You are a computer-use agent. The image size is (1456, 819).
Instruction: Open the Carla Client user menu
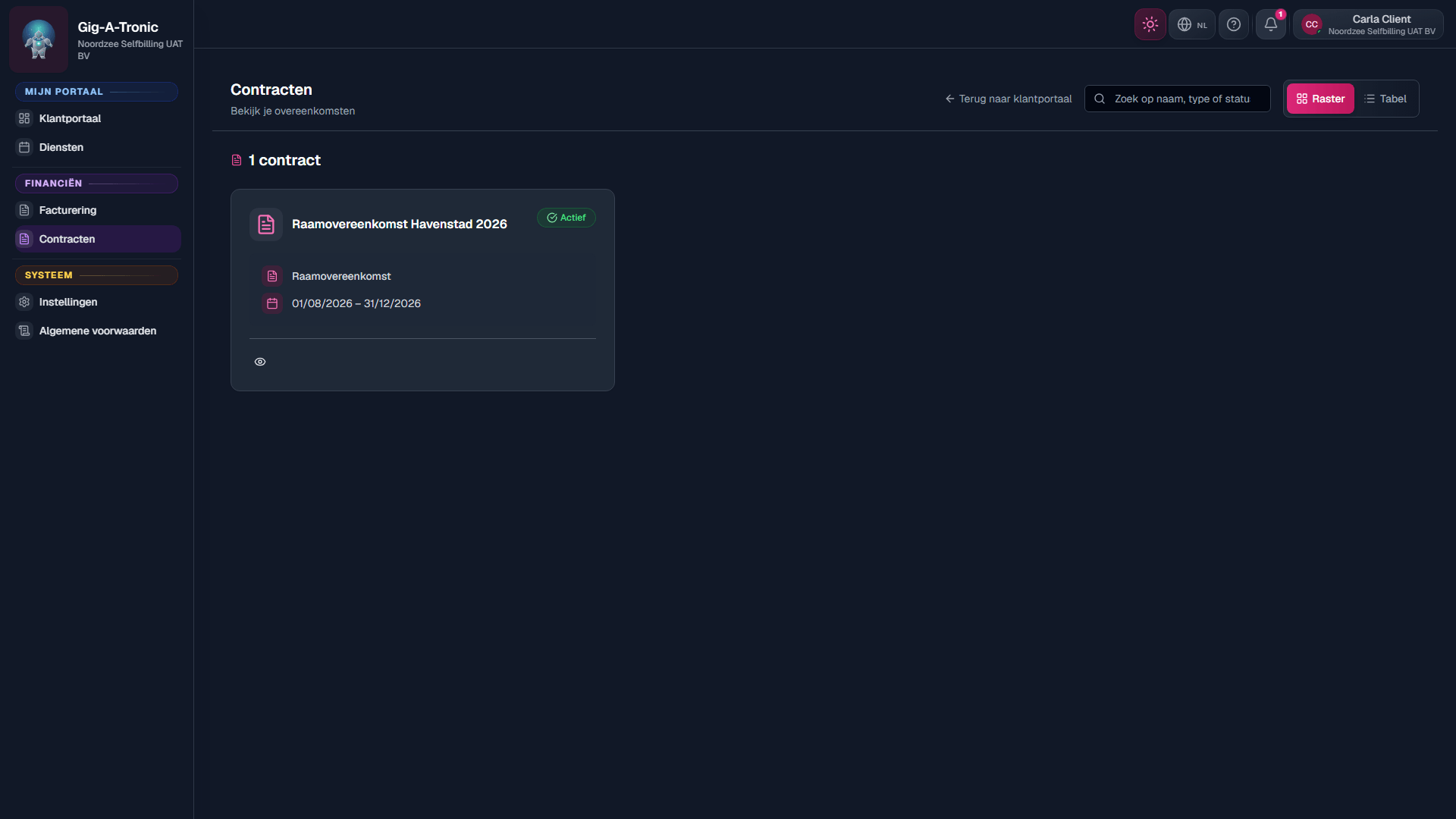[1369, 24]
